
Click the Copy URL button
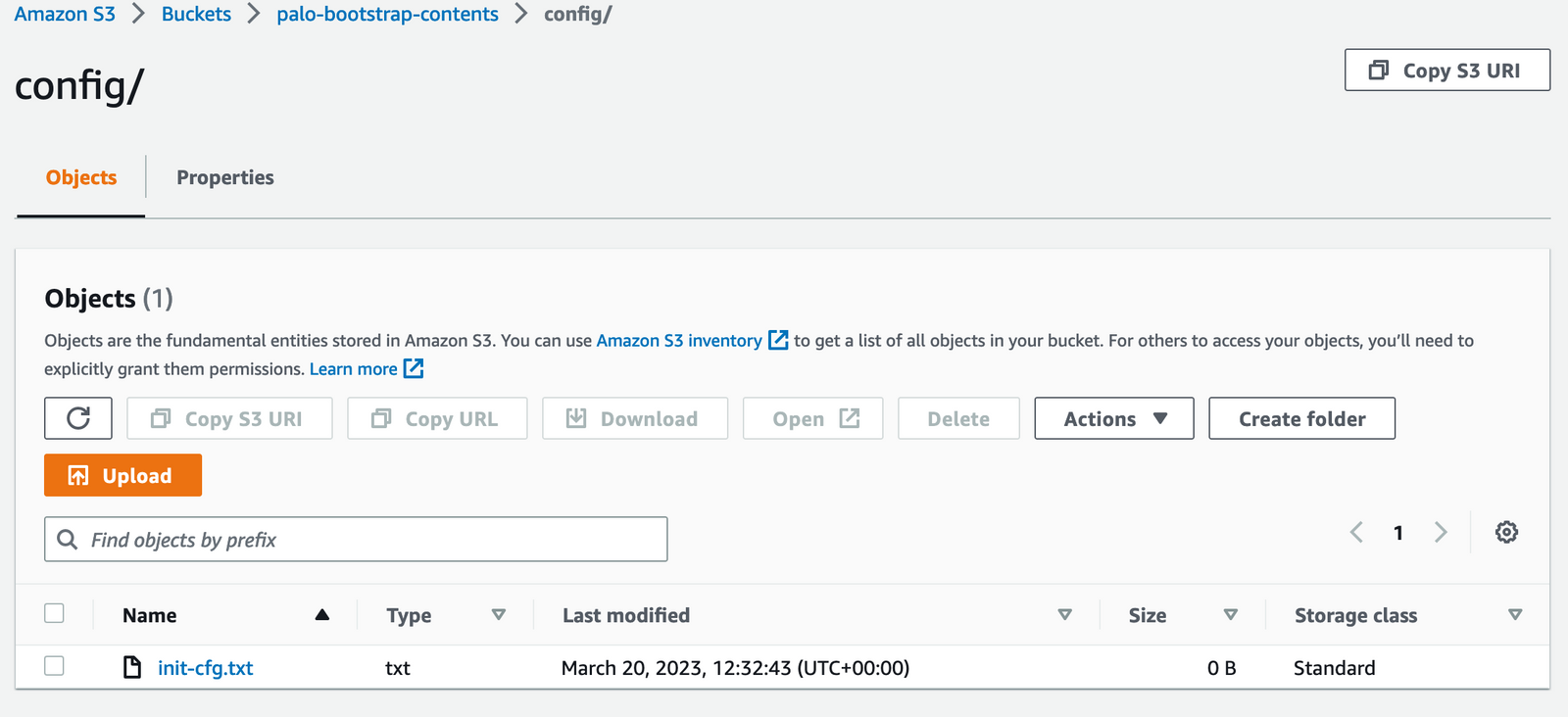[x=437, y=418]
